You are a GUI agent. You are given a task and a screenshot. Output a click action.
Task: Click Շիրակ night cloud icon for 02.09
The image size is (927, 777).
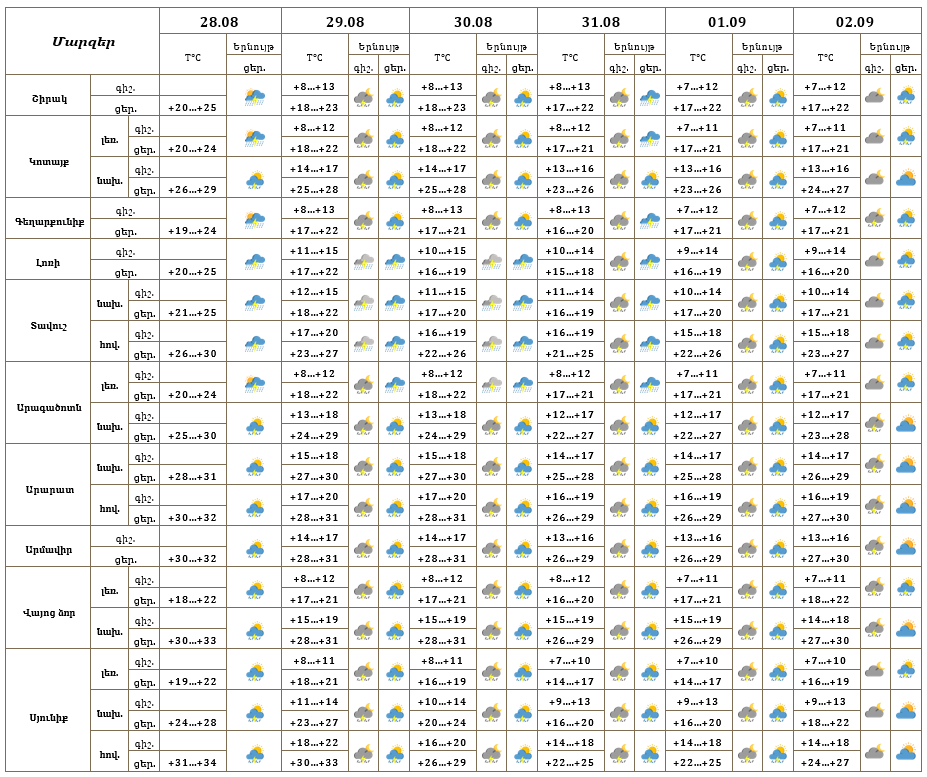point(874,96)
